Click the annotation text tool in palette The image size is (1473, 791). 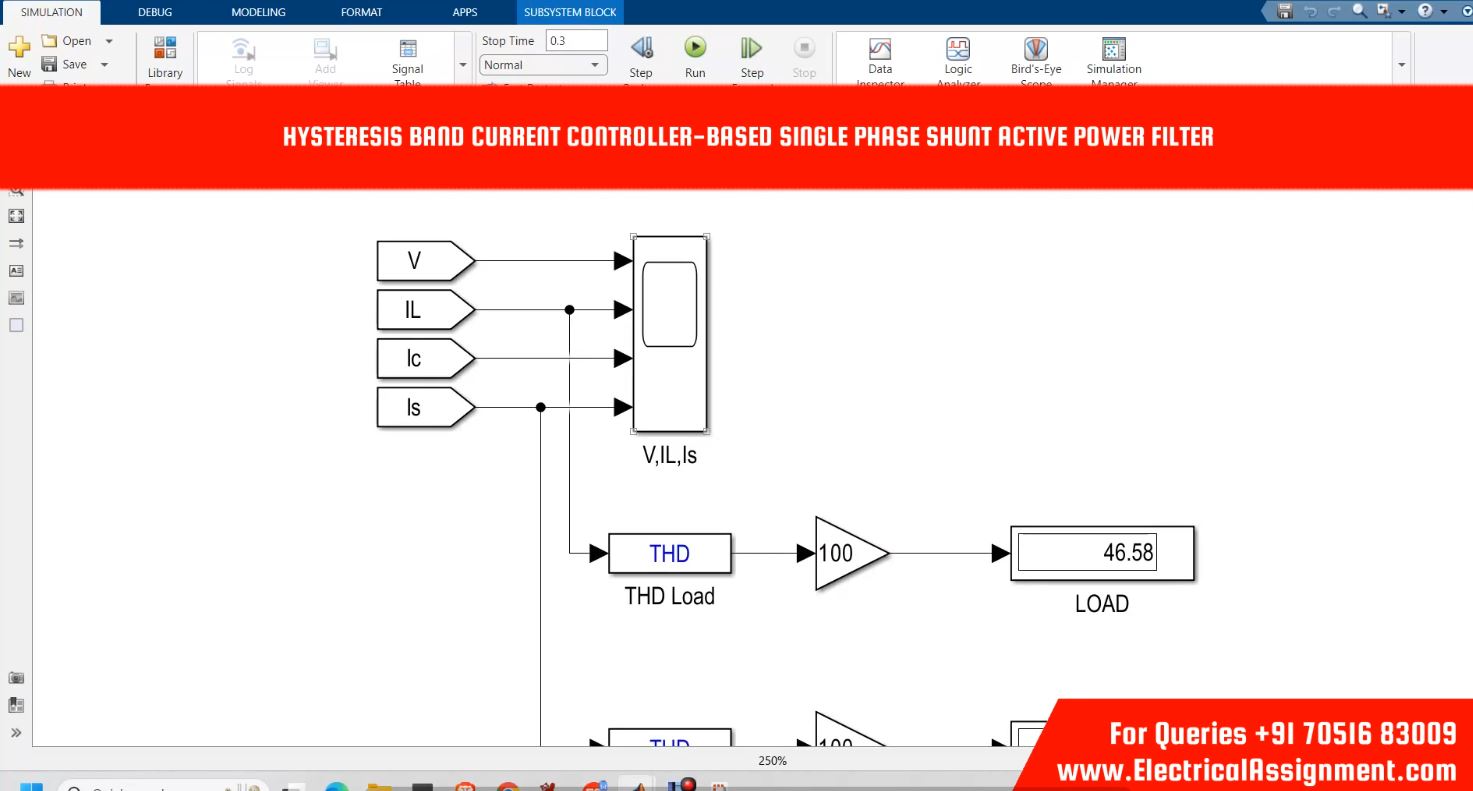click(x=16, y=271)
